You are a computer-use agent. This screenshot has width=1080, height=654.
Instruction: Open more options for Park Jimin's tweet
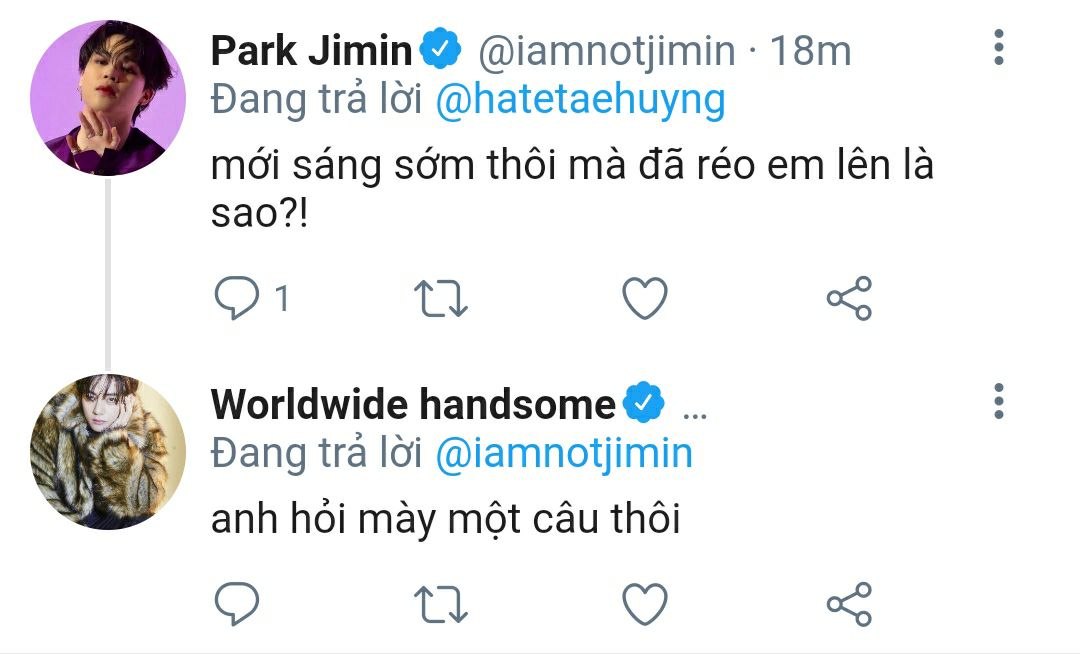point(999,48)
